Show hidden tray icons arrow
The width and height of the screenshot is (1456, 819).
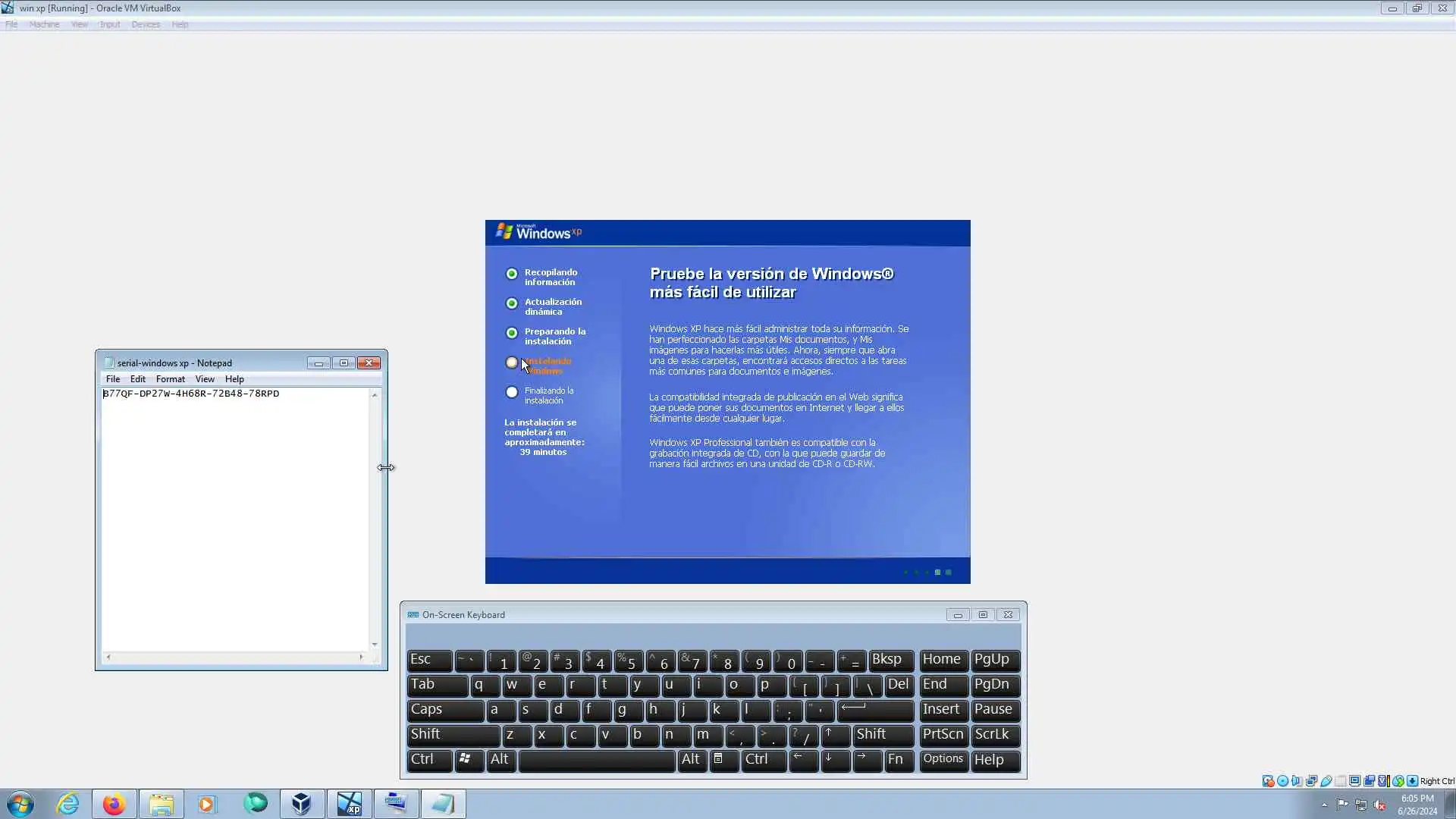point(1324,805)
